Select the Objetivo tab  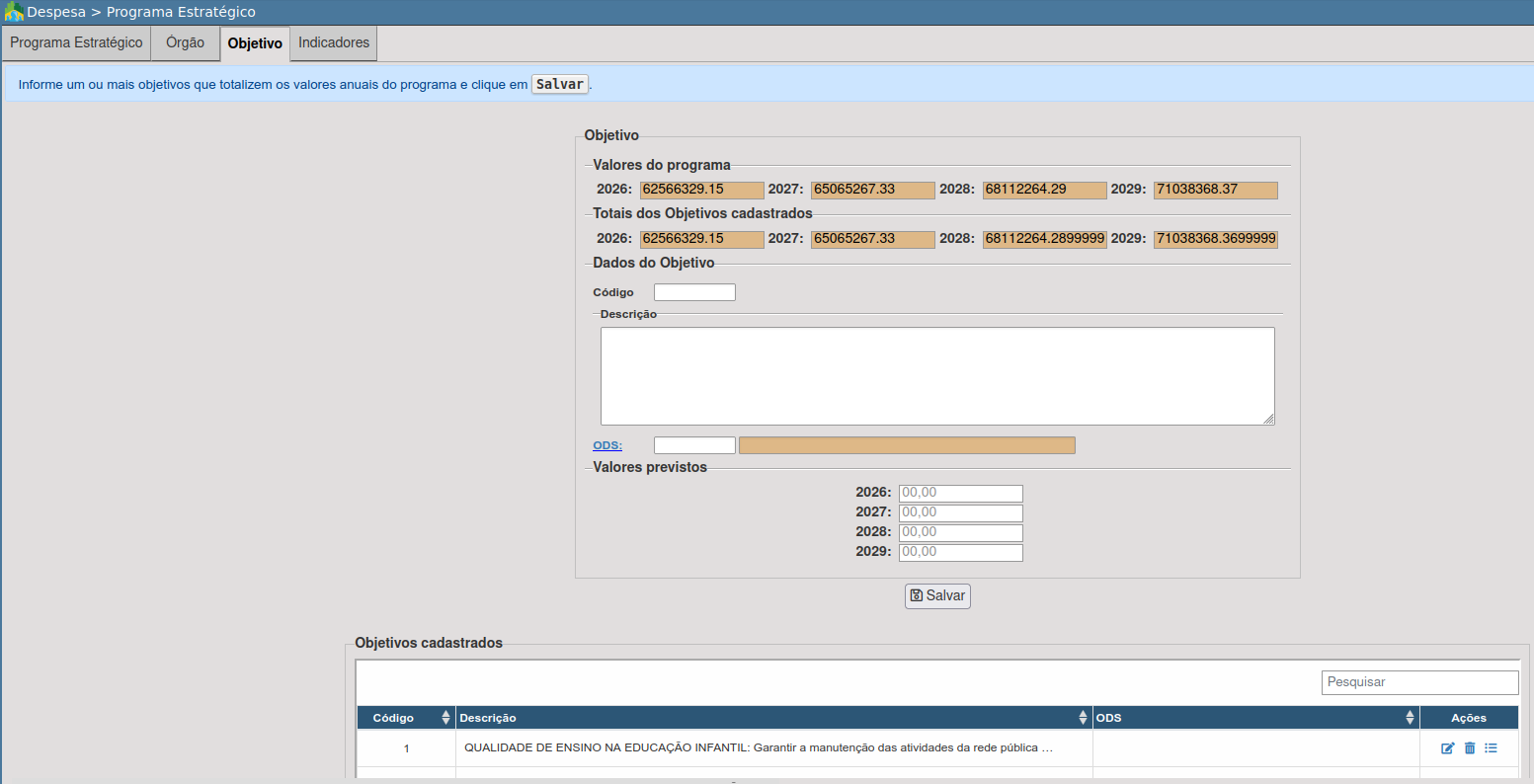(255, 44)
